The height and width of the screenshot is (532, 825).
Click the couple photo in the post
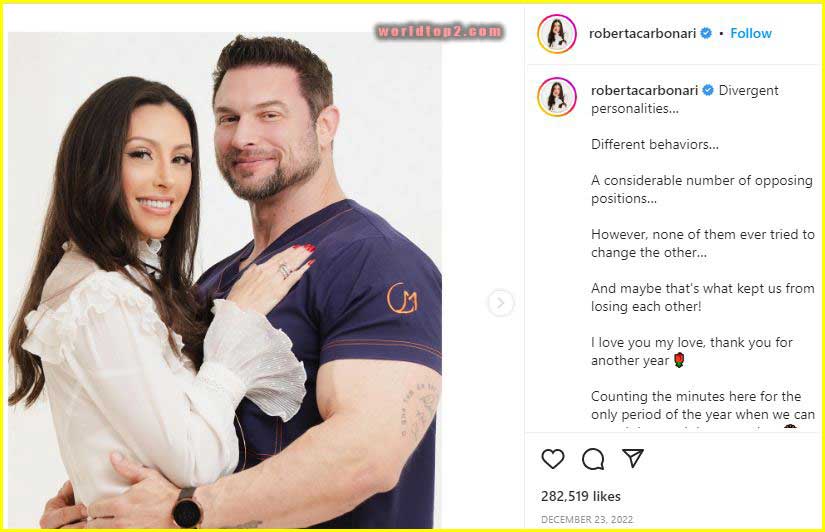click(225, 280)
